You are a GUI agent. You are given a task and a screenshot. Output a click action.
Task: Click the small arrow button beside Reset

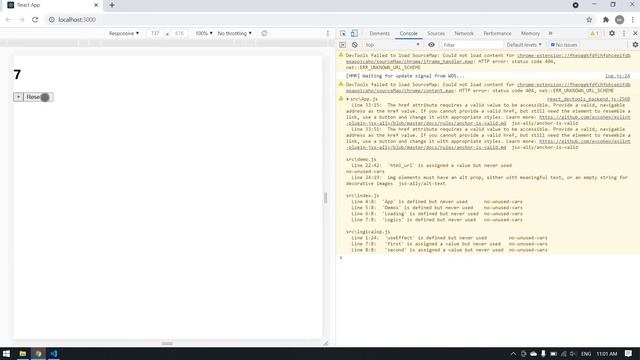coord(18,97)
